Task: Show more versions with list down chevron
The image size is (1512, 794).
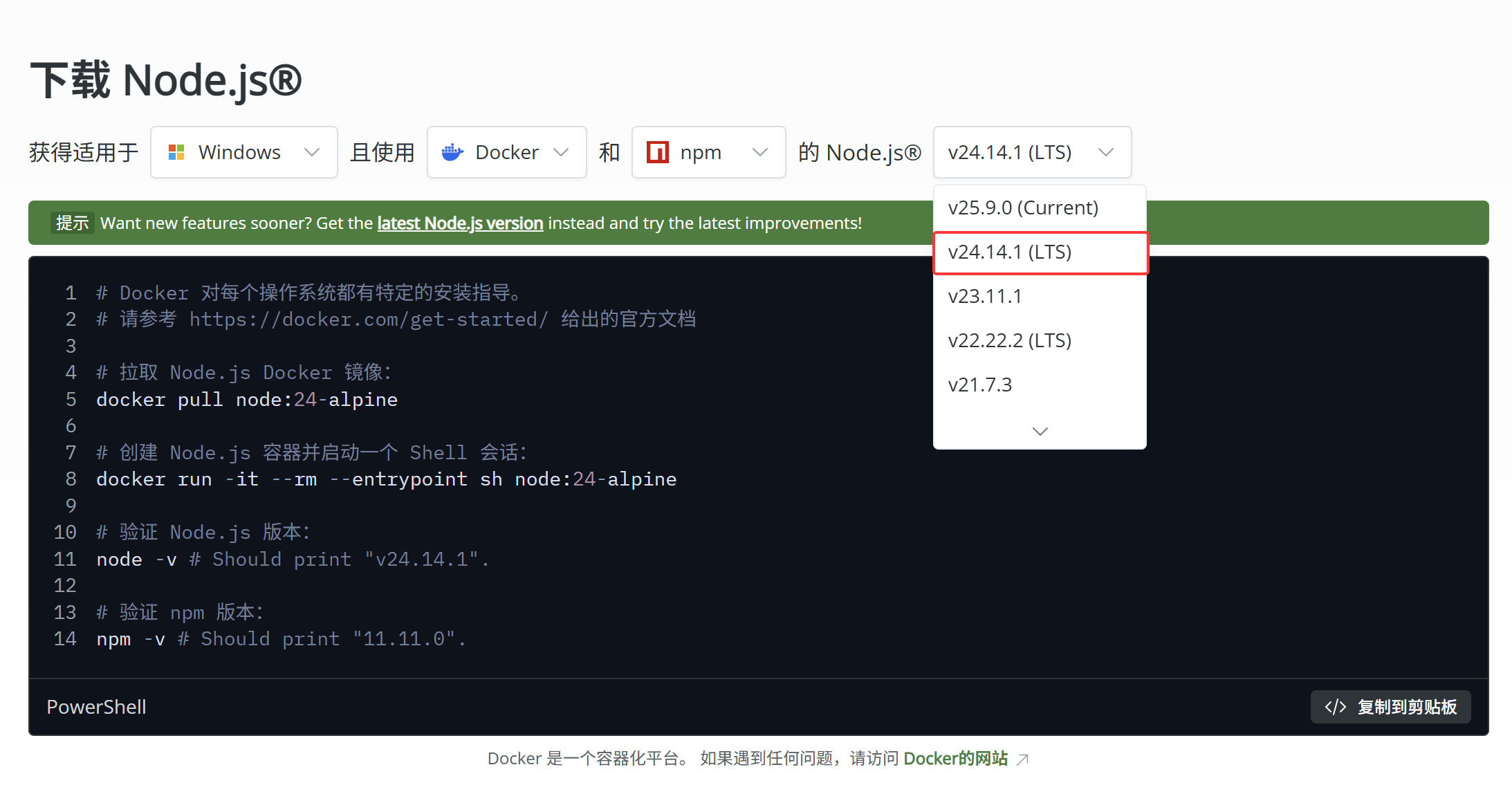Action: [x=1040, y=431]
